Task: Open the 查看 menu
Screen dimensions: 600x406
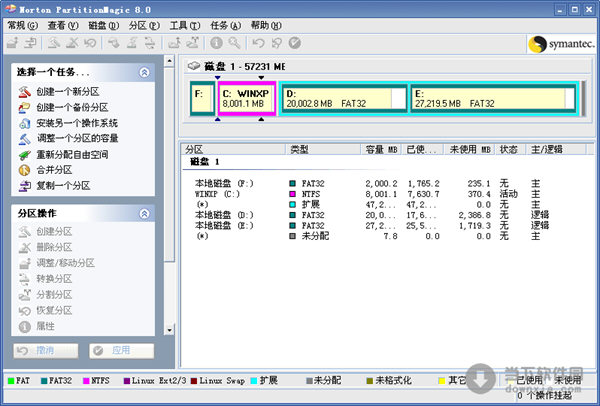Action: (63, 26)
